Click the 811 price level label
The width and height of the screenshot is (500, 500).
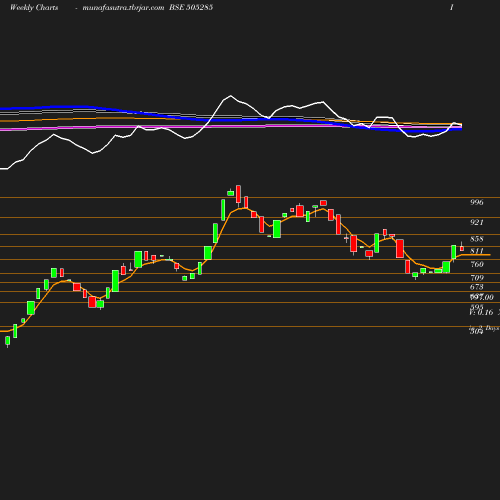(x=477, y=251)
